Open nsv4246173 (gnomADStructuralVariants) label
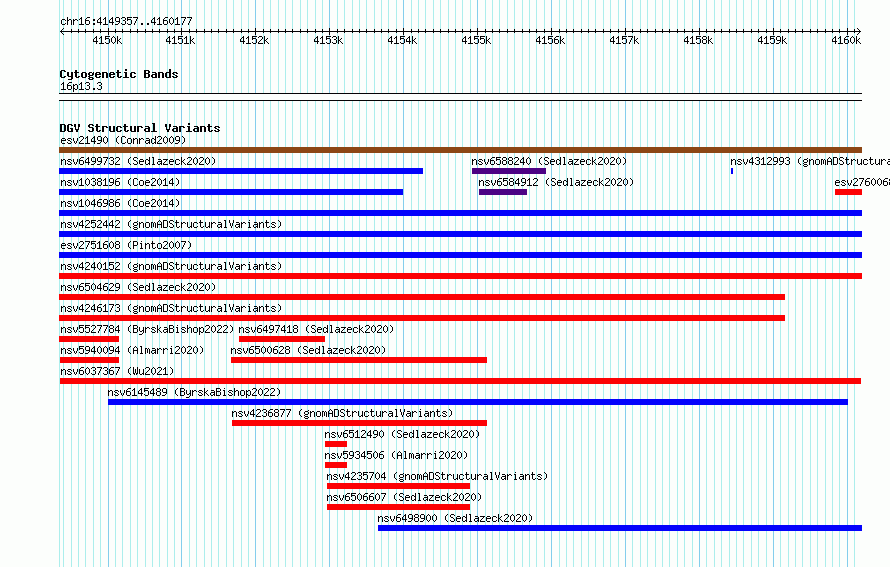 coord(171,308)
